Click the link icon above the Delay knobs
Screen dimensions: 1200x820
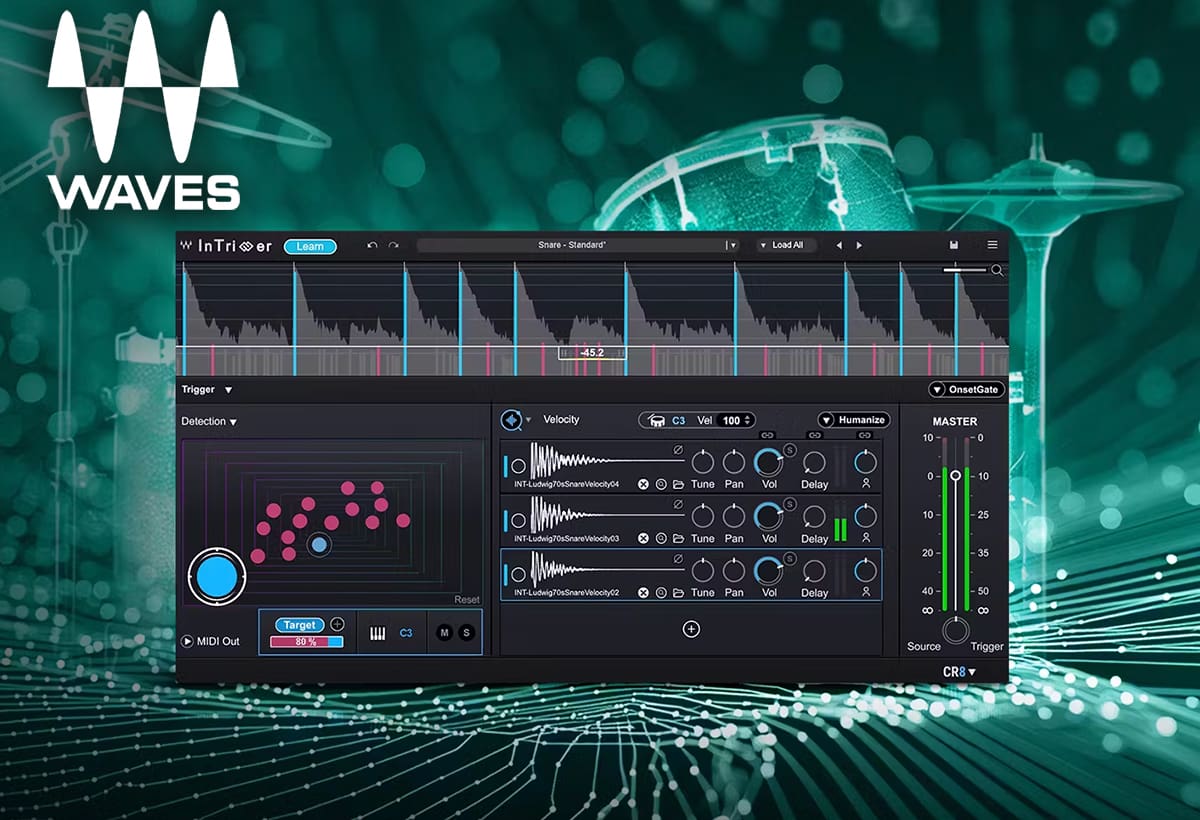[814, 436]
